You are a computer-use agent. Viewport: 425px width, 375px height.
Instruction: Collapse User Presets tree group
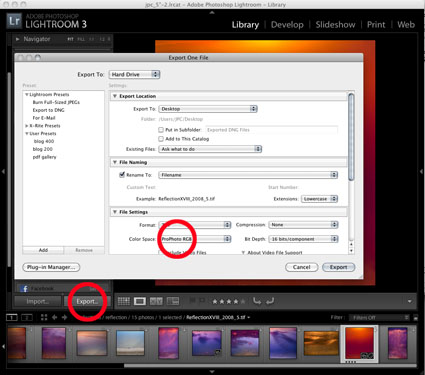pyautogui.click(x=27, y=134)
